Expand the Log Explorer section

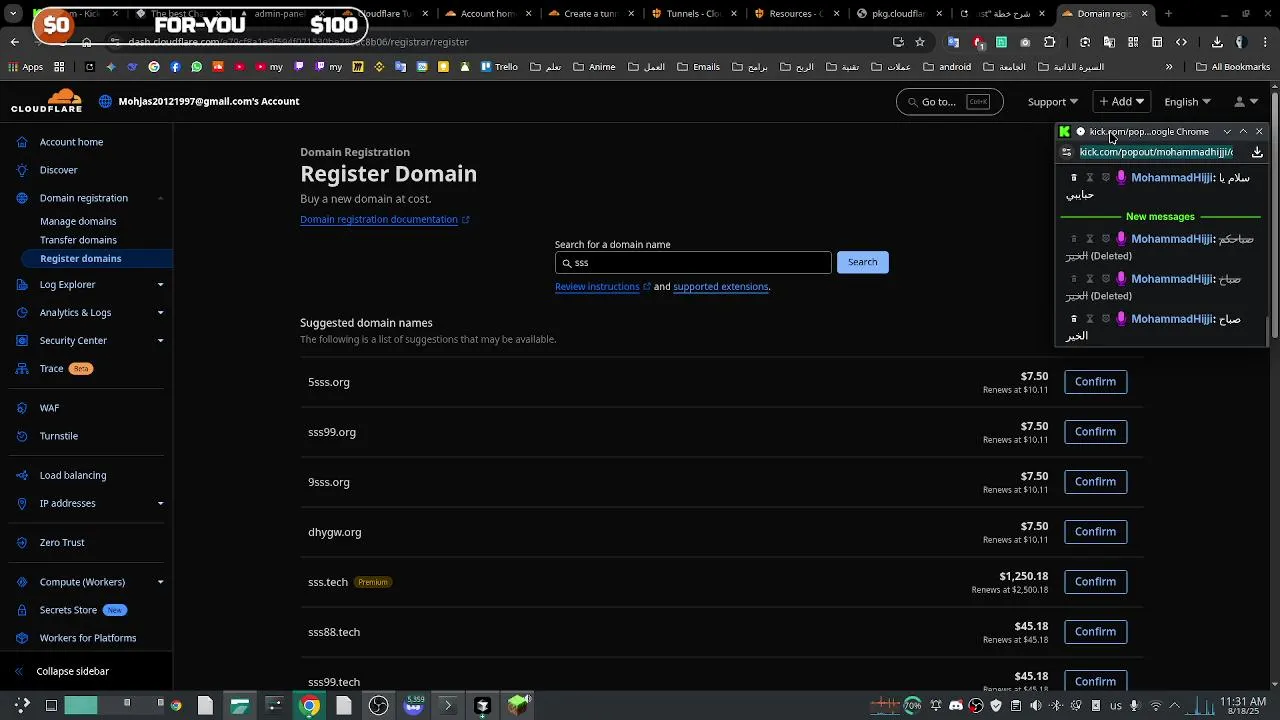tap(160, 285)
